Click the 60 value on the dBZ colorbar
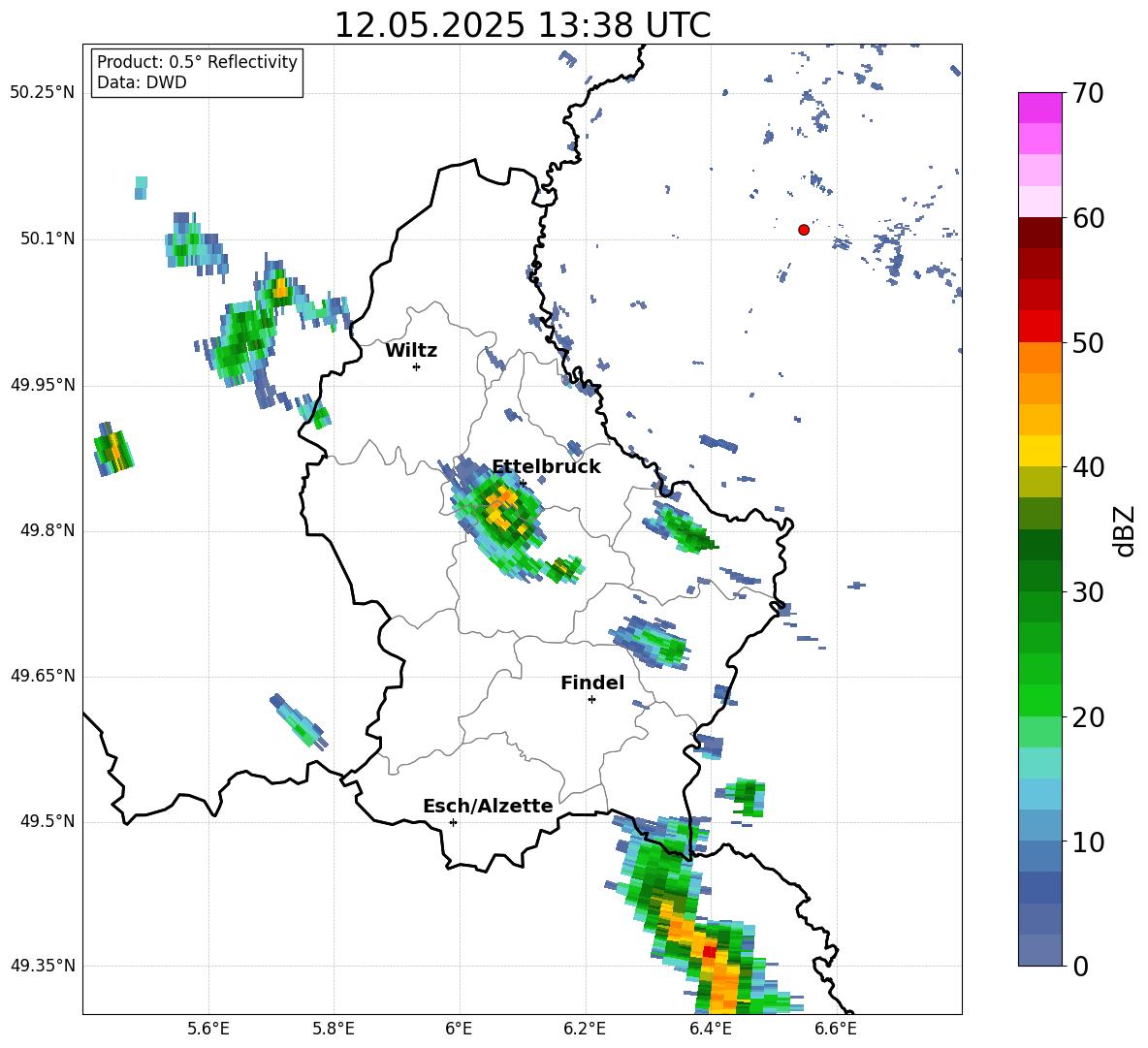The image size is (1148, 1048). click(x=1088, y=218)
